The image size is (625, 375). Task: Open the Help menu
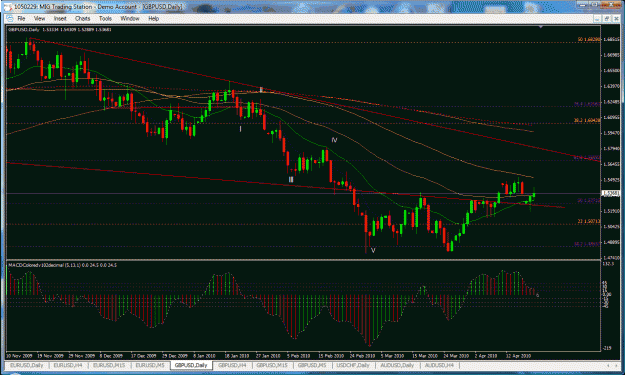(153, 19)
